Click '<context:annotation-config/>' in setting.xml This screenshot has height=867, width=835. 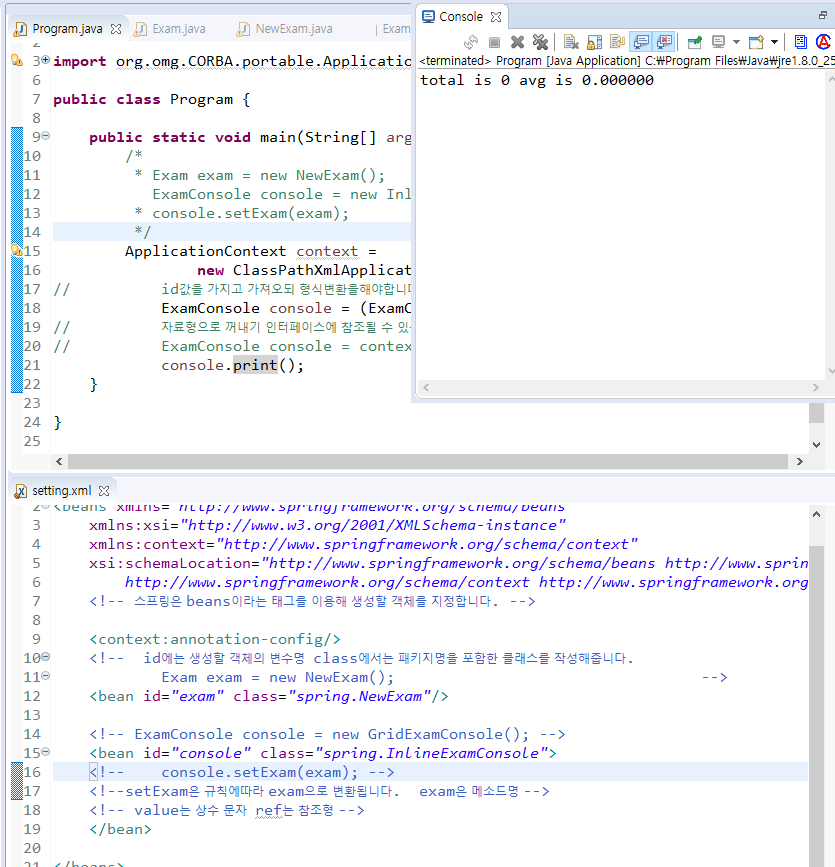click(x=215, y=639)
